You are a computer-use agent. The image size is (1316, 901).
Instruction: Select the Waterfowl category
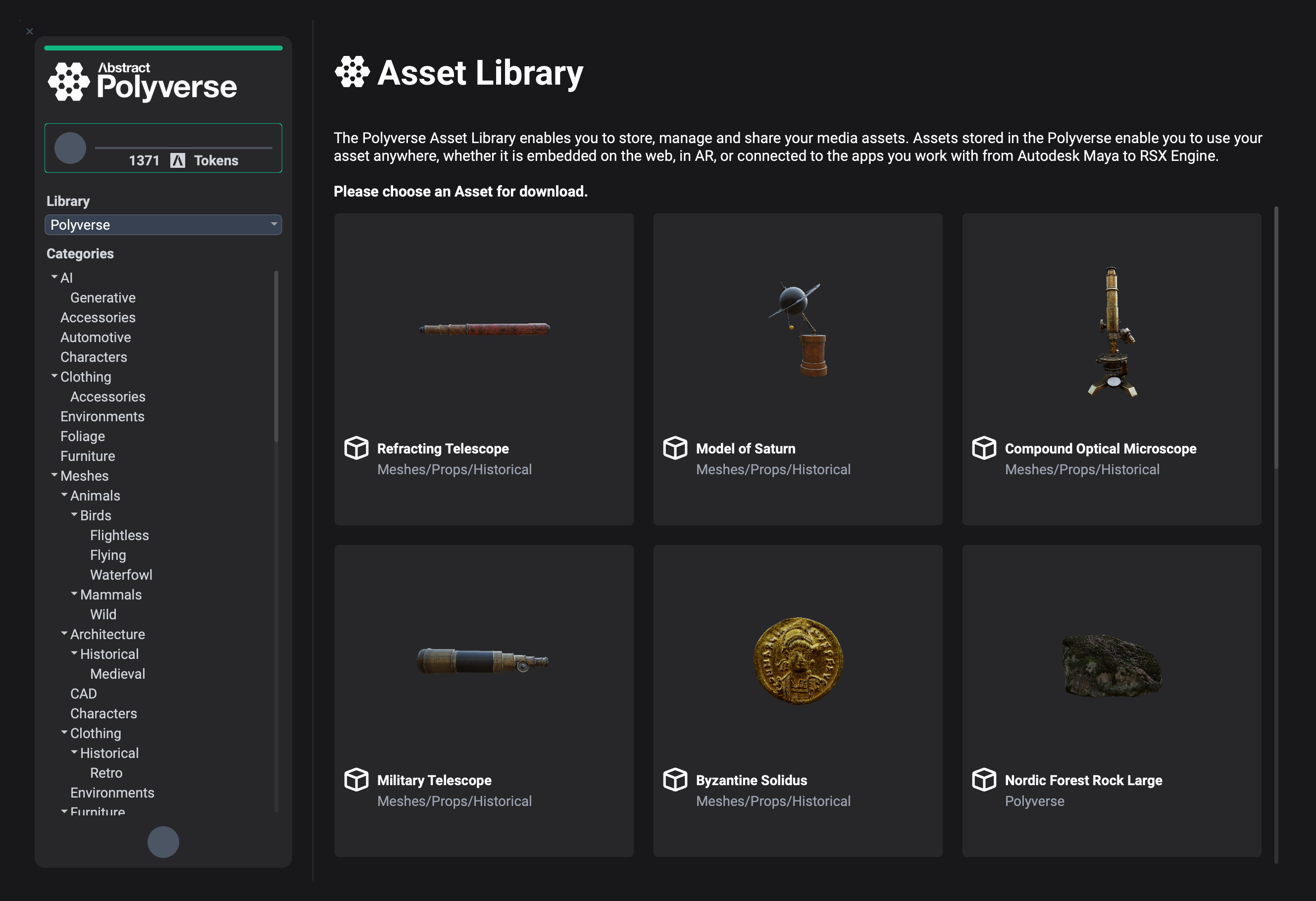[x=121, y=575]
